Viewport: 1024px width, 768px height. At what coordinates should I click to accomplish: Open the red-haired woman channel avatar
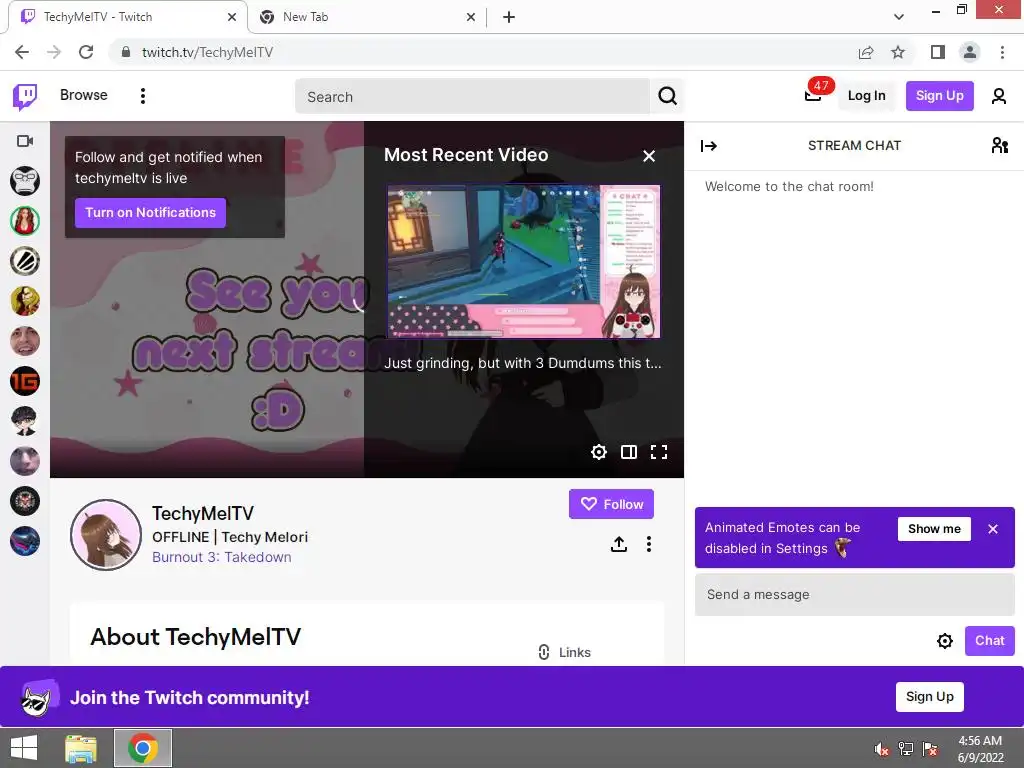pos(25,221)
